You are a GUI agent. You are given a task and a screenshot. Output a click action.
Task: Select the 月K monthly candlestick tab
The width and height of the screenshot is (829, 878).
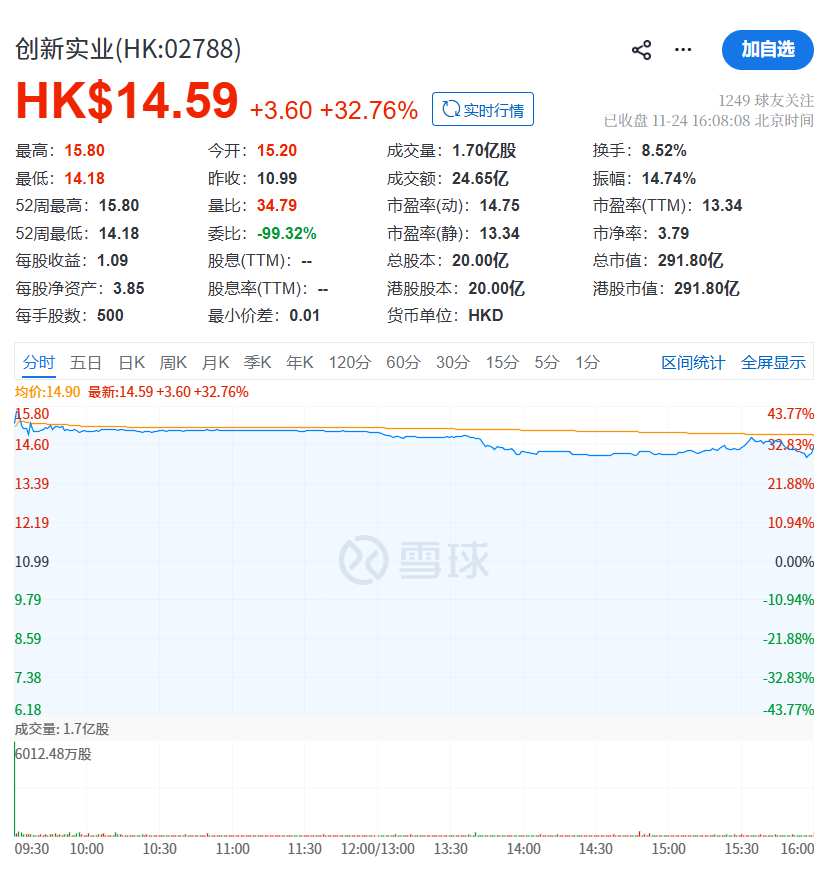tap(215, 362)
